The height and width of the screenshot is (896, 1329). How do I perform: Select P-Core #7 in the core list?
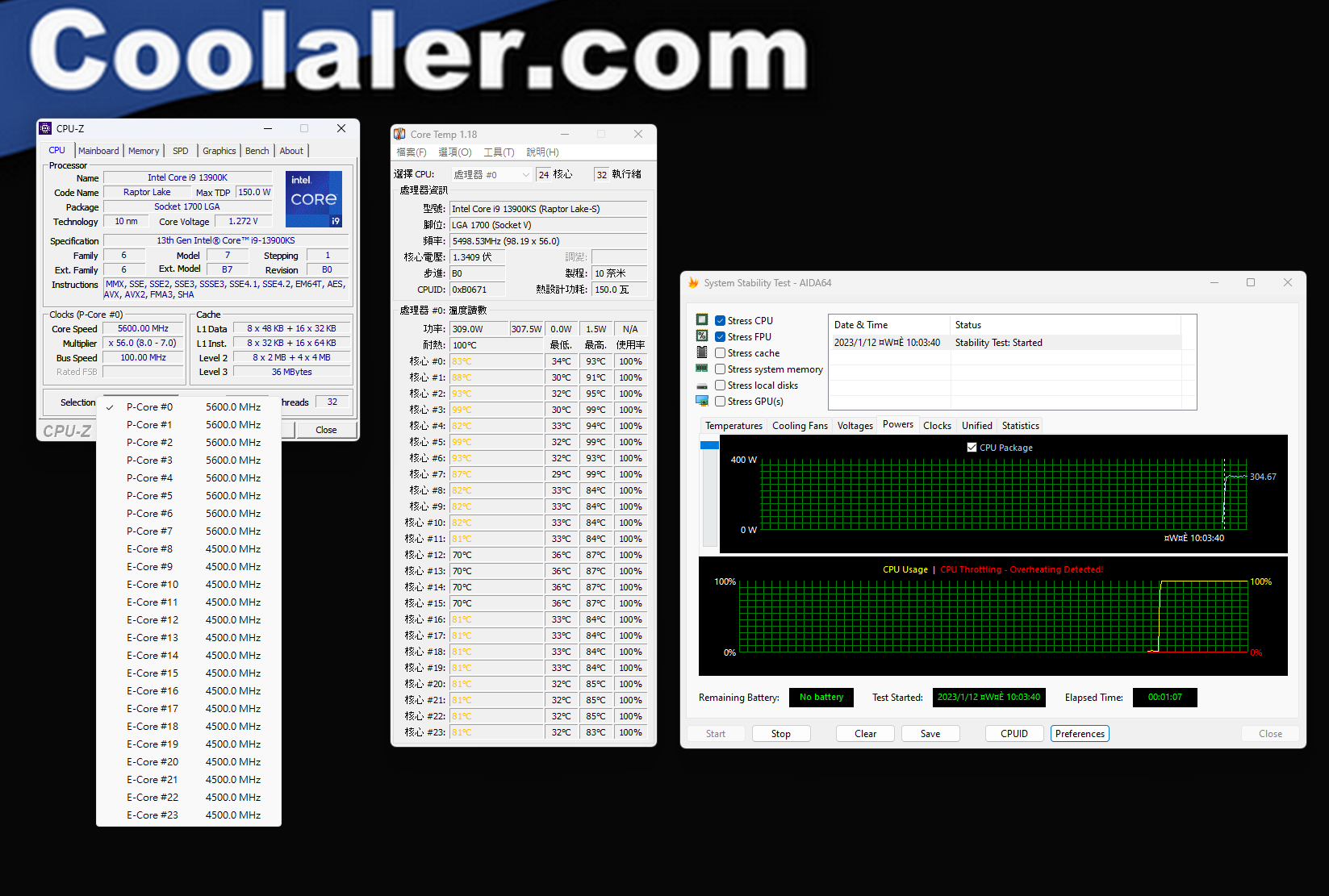point(189,531)
